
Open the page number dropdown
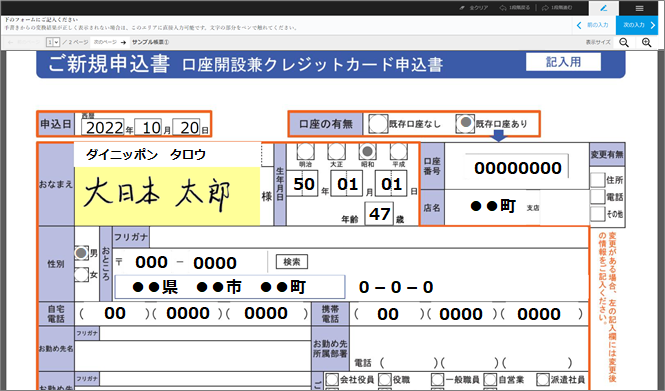pyautogui.click(x=53, y=42)
